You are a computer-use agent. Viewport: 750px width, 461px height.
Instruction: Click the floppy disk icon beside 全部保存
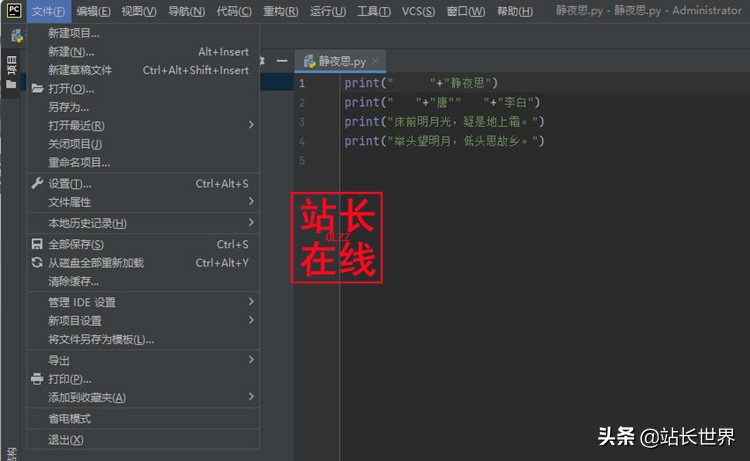pyautogui.click(x=37, y=244)
